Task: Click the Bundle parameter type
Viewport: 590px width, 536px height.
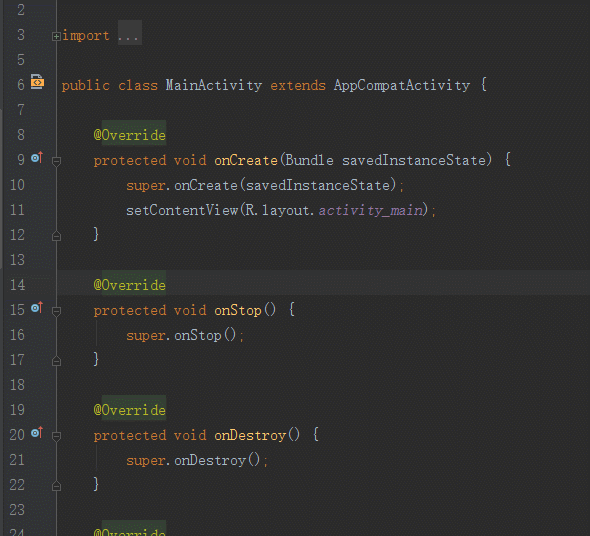Action: point(309,160)
